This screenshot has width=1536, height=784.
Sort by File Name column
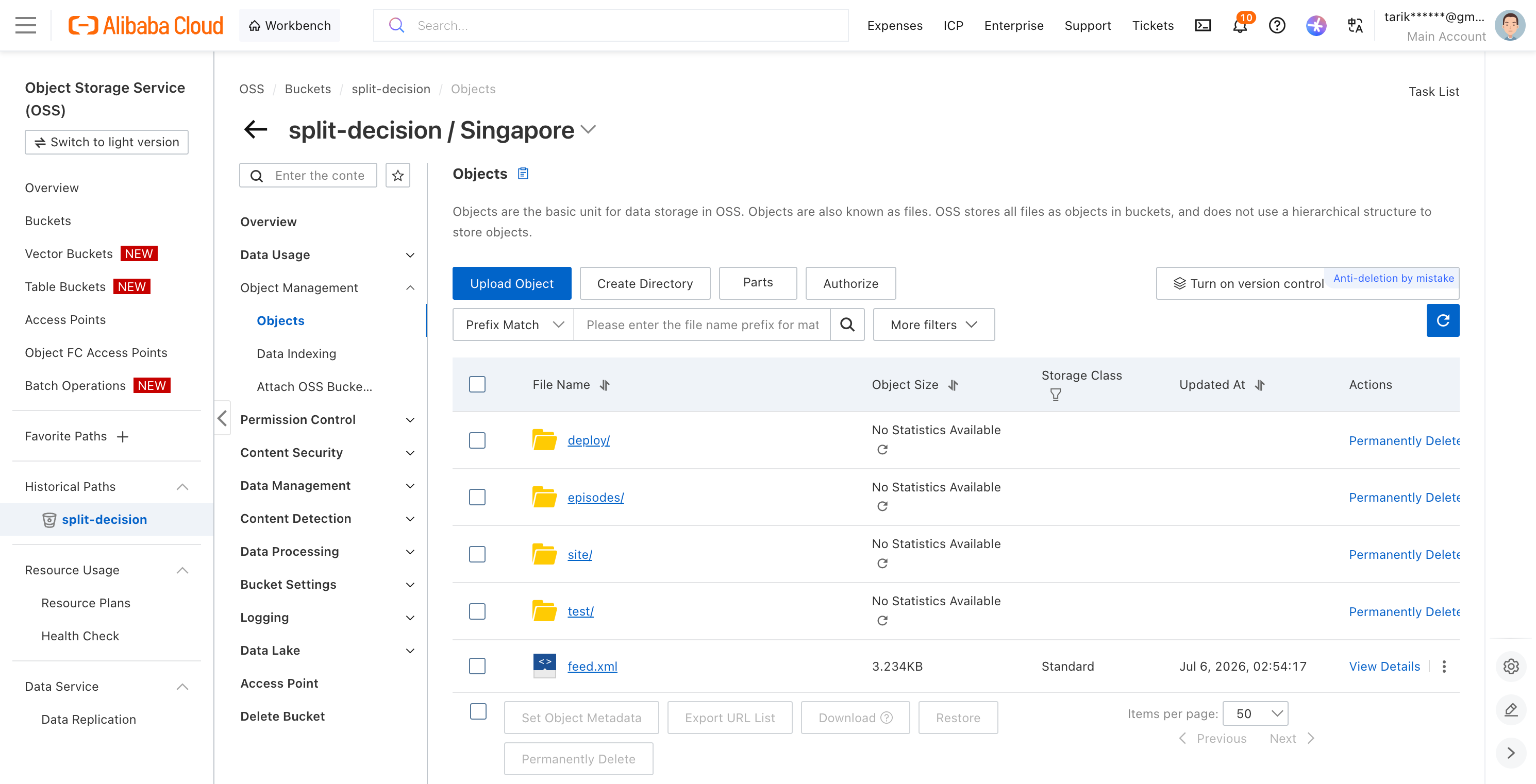(605, 385)
